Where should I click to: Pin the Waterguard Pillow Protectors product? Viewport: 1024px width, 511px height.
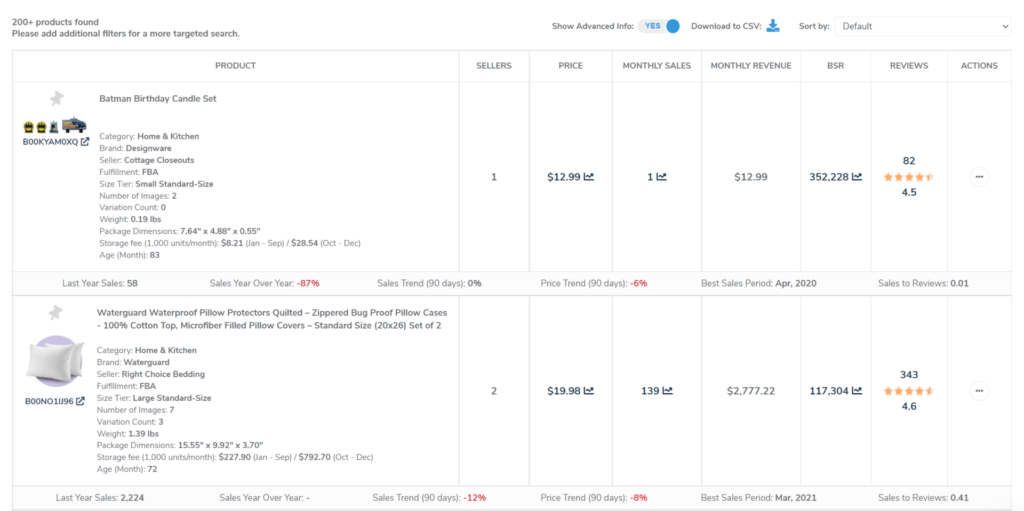click(57, 313)
